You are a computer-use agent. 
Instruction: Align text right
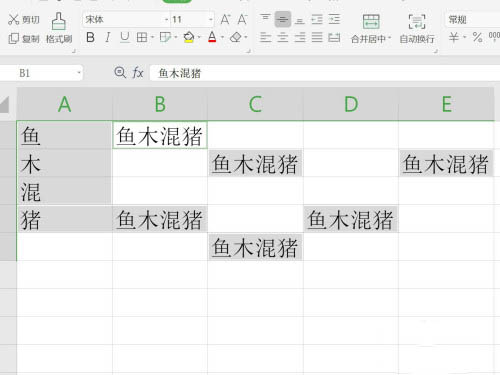point(300,37)
